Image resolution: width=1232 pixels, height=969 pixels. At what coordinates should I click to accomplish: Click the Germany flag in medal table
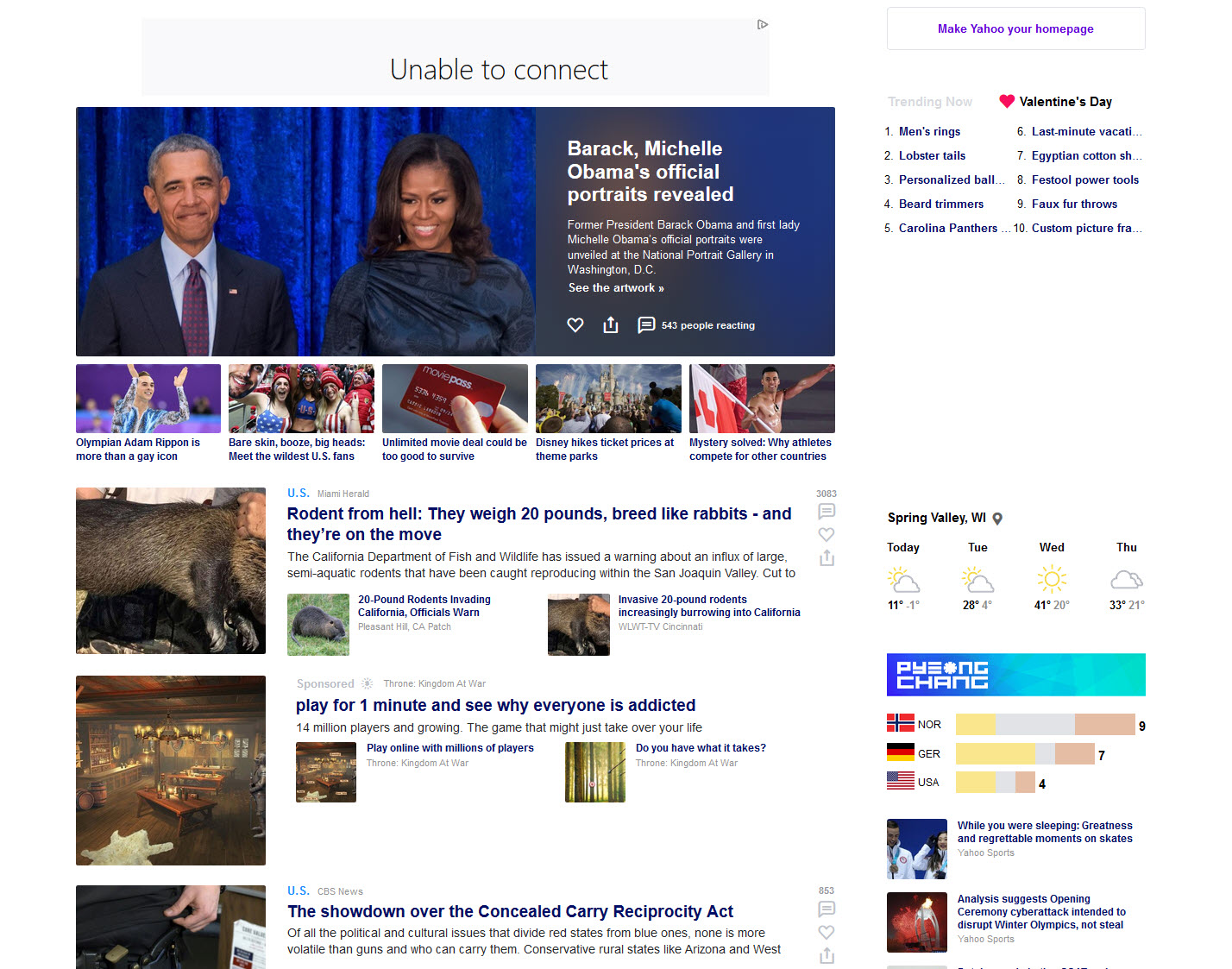pos(901,752)
